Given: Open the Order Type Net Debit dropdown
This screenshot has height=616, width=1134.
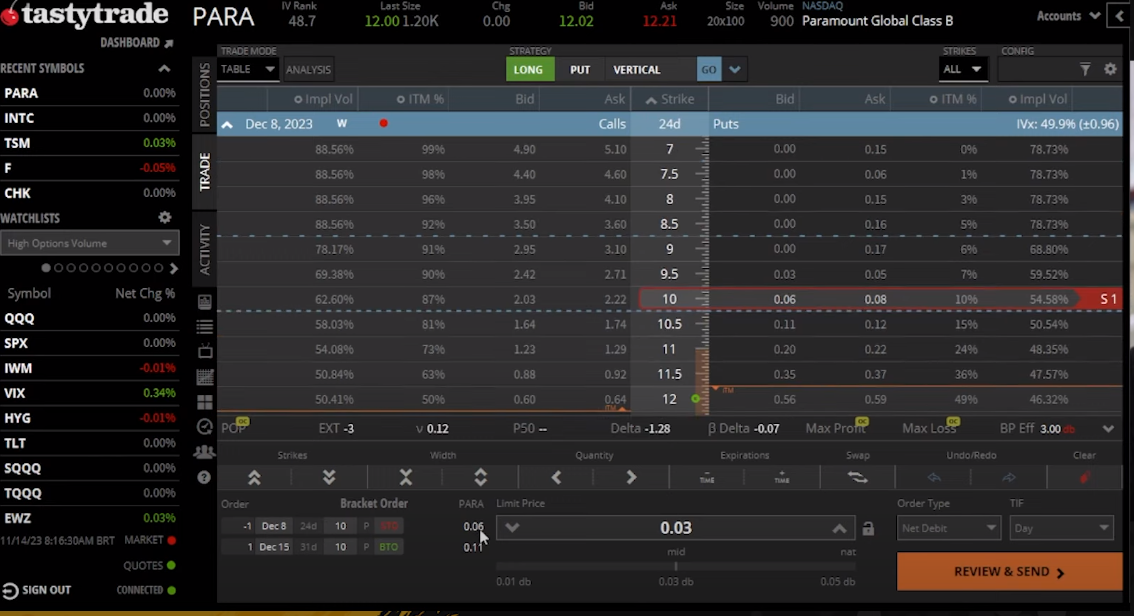Looking at the screenshot, I should pos(948,528).
